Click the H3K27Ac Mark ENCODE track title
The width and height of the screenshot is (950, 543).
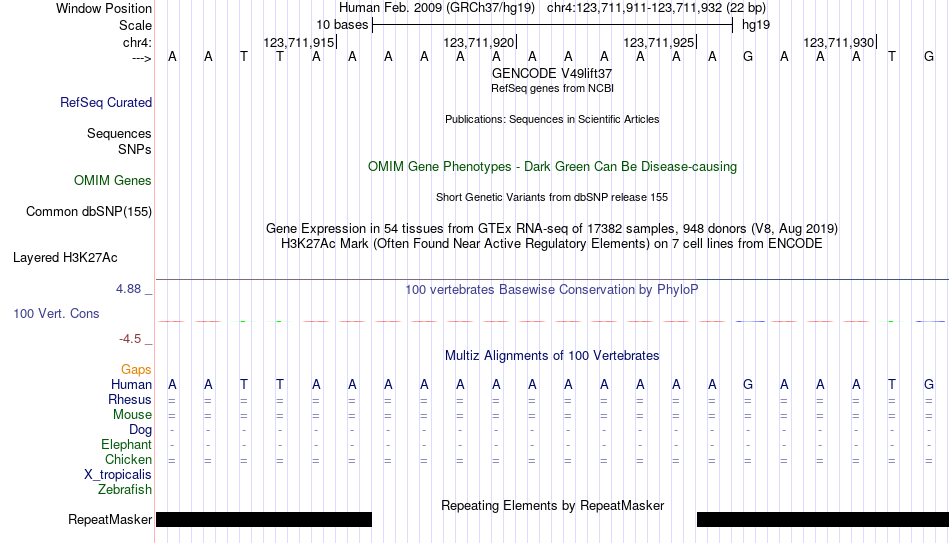click(x=552, y=244)
